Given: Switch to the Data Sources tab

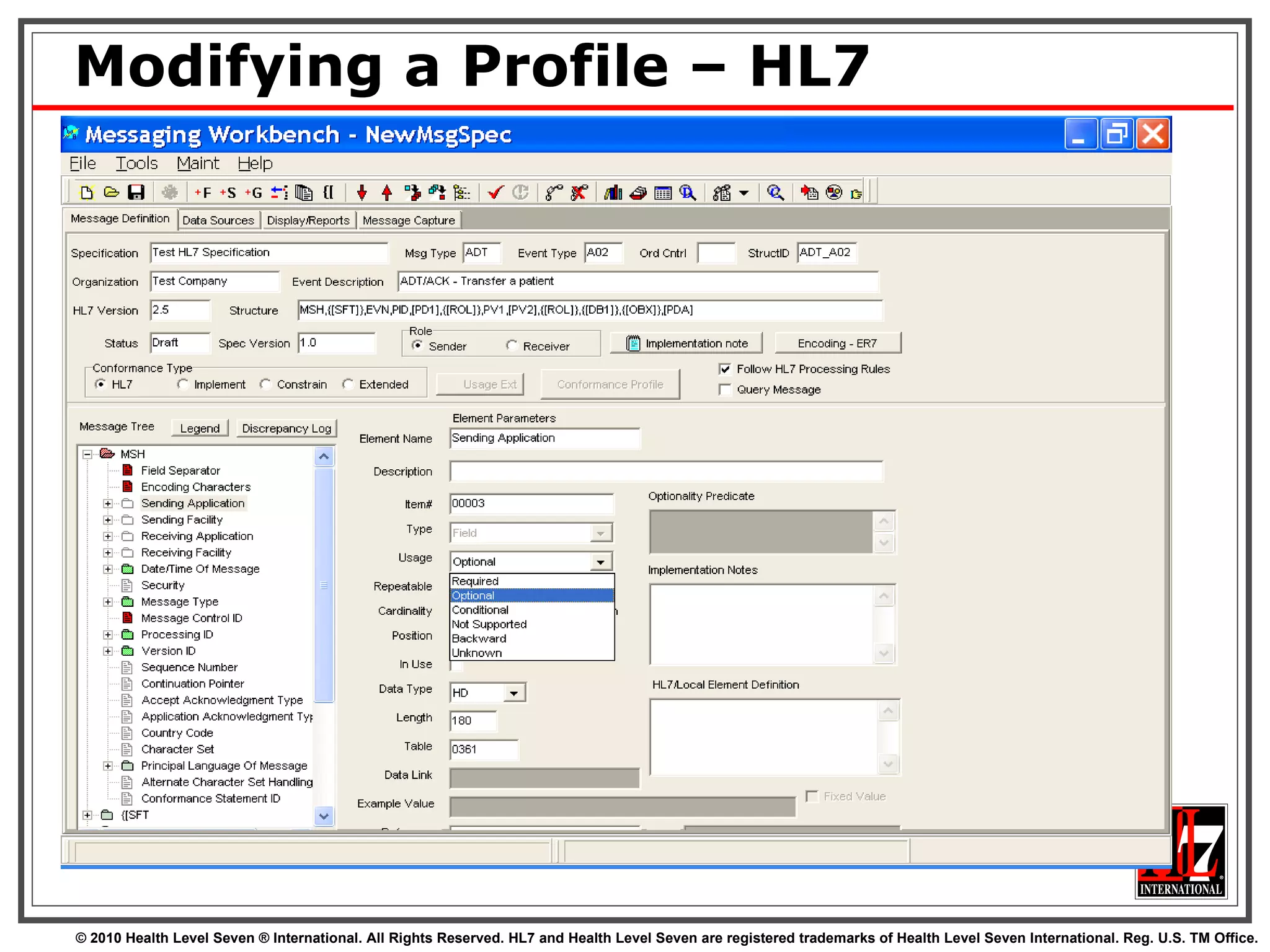Looking at the screenshot, I should (x=218, y=220).
